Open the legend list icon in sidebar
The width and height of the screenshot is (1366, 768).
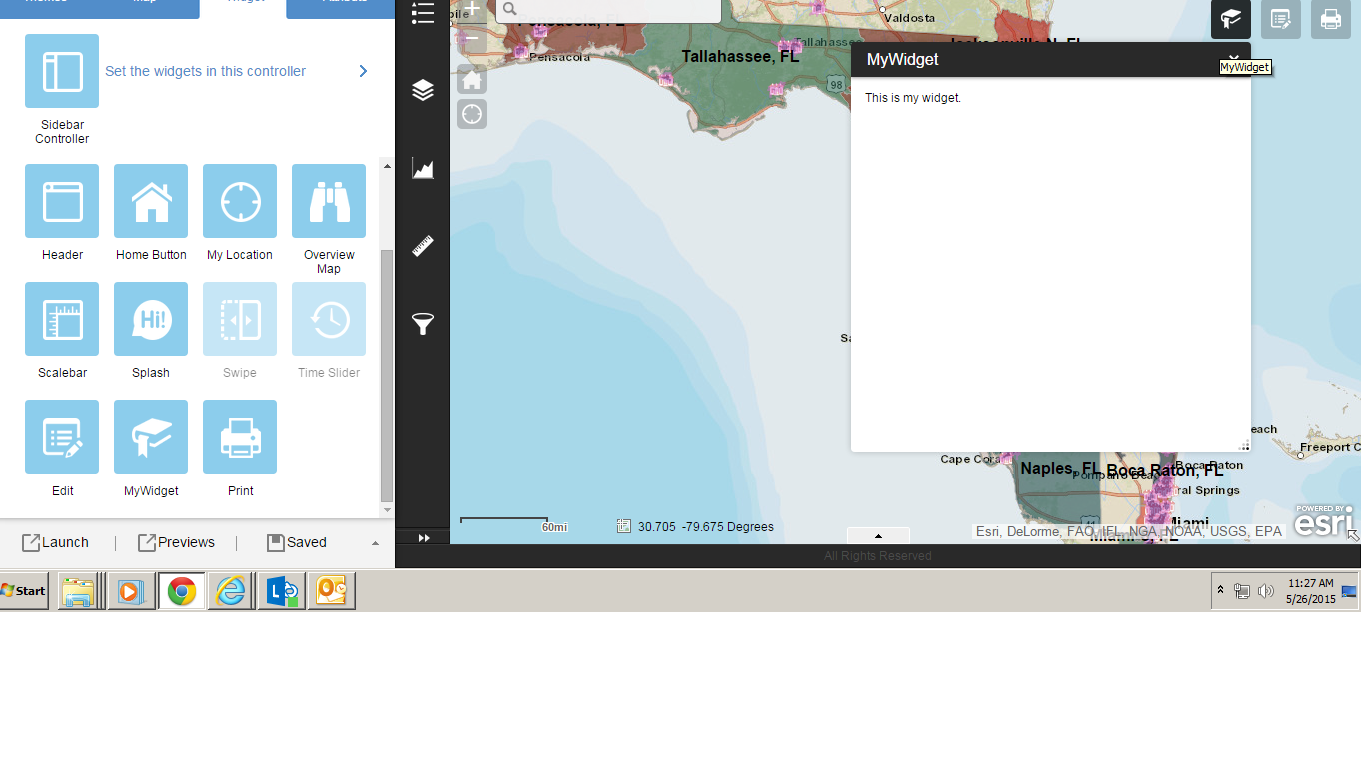click(423, 13)
